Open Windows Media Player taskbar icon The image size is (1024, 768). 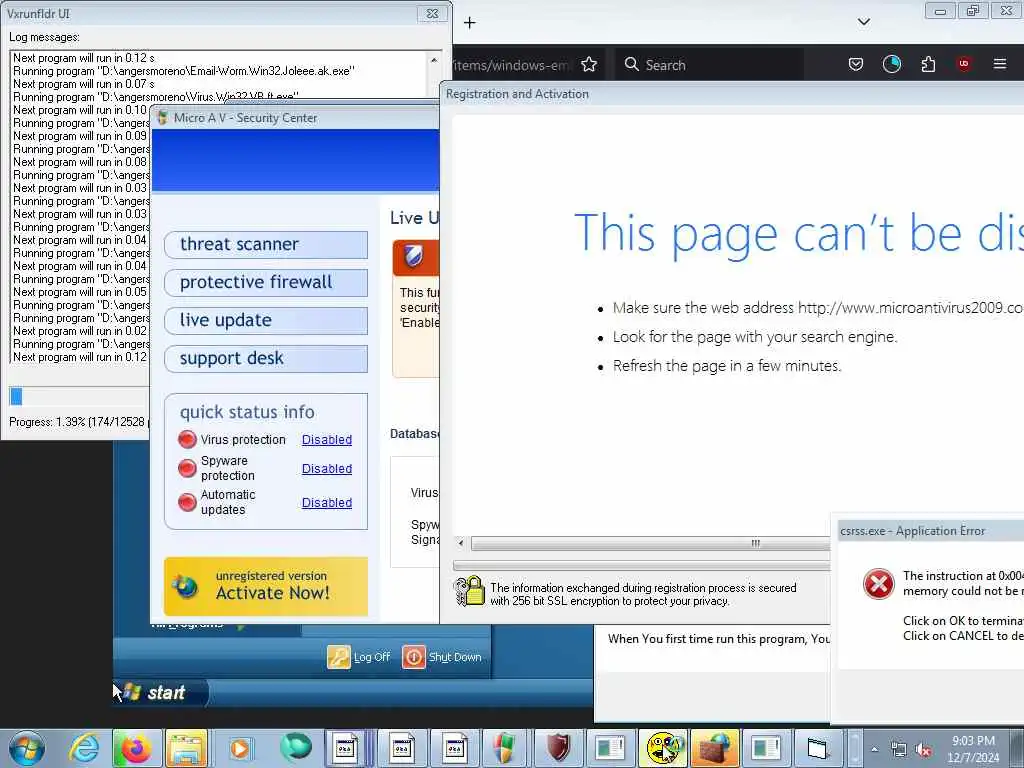239,748
